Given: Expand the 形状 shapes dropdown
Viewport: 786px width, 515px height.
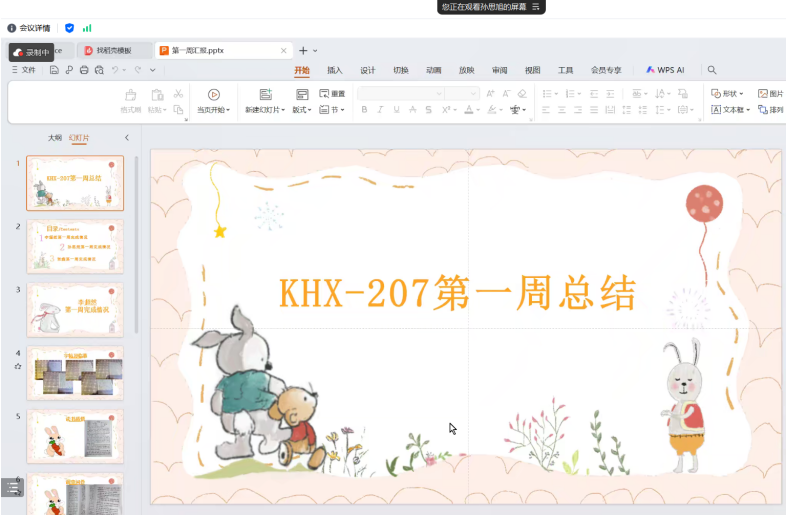Looking at the screenshot, I should [730, 93].
